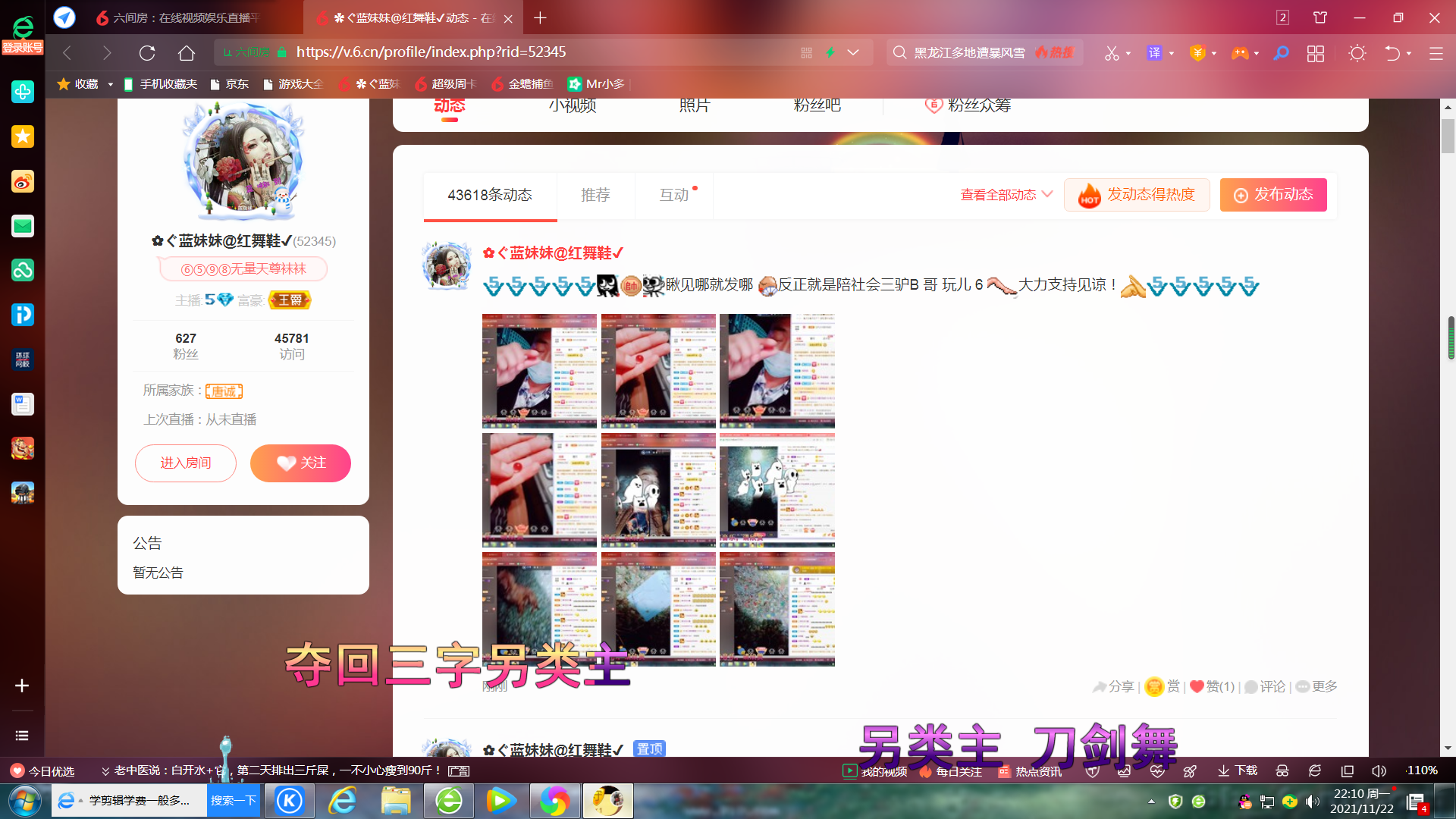Click the 赞(1) like button
Screen dimensions: 1456x819
coord(1213,686)
